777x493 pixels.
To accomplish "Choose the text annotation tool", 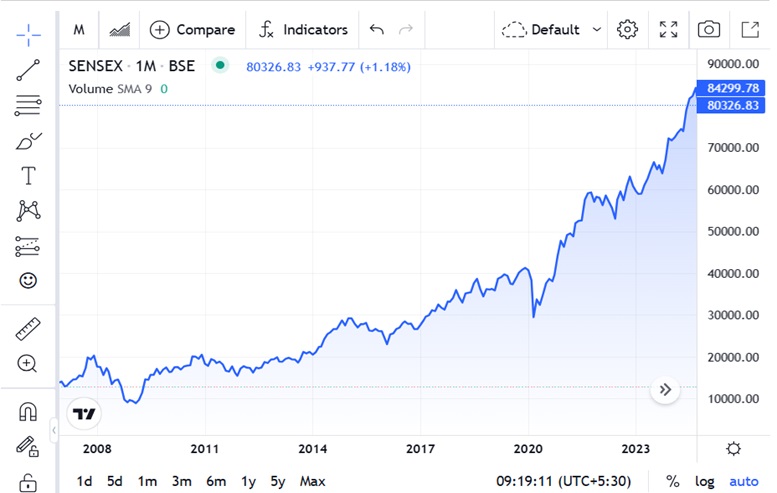I will pyautogui.click(x=28, y=175).
